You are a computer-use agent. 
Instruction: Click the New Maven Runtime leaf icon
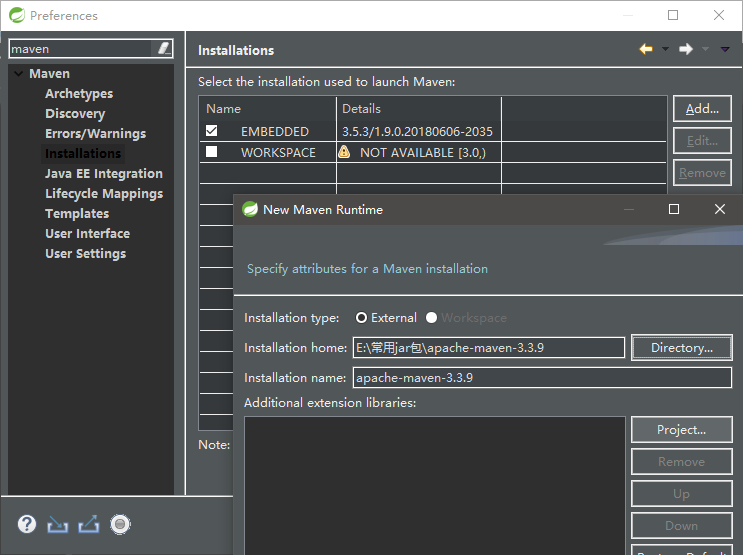click(x=250, y=209)
